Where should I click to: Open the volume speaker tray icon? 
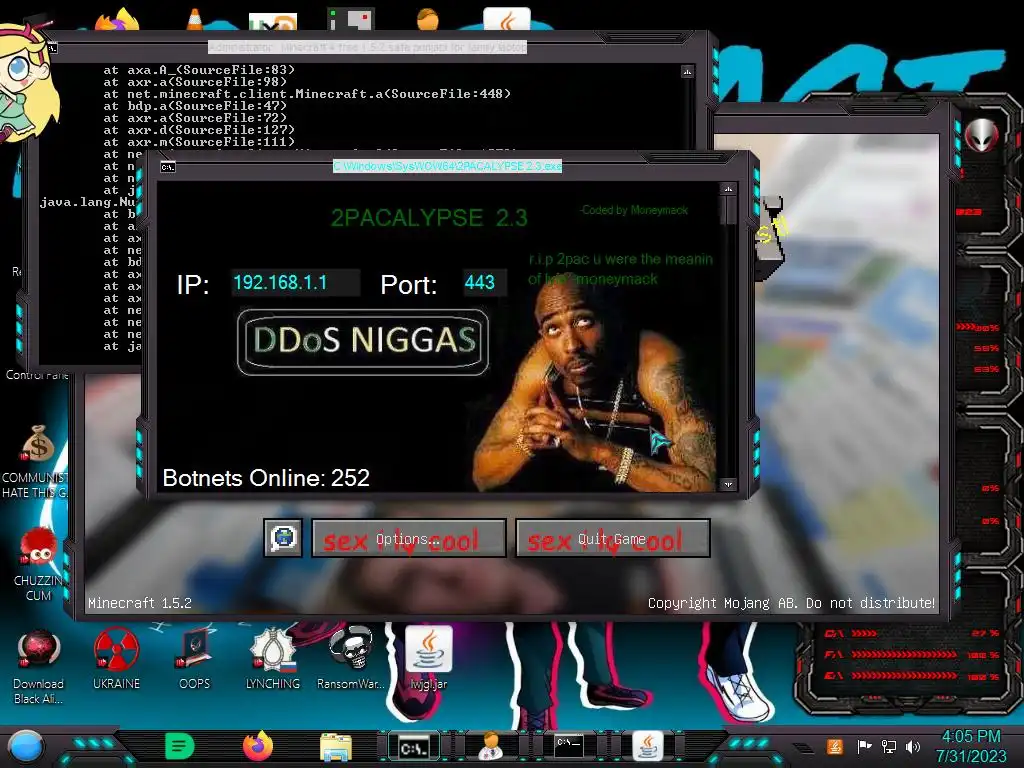[913, 746]
